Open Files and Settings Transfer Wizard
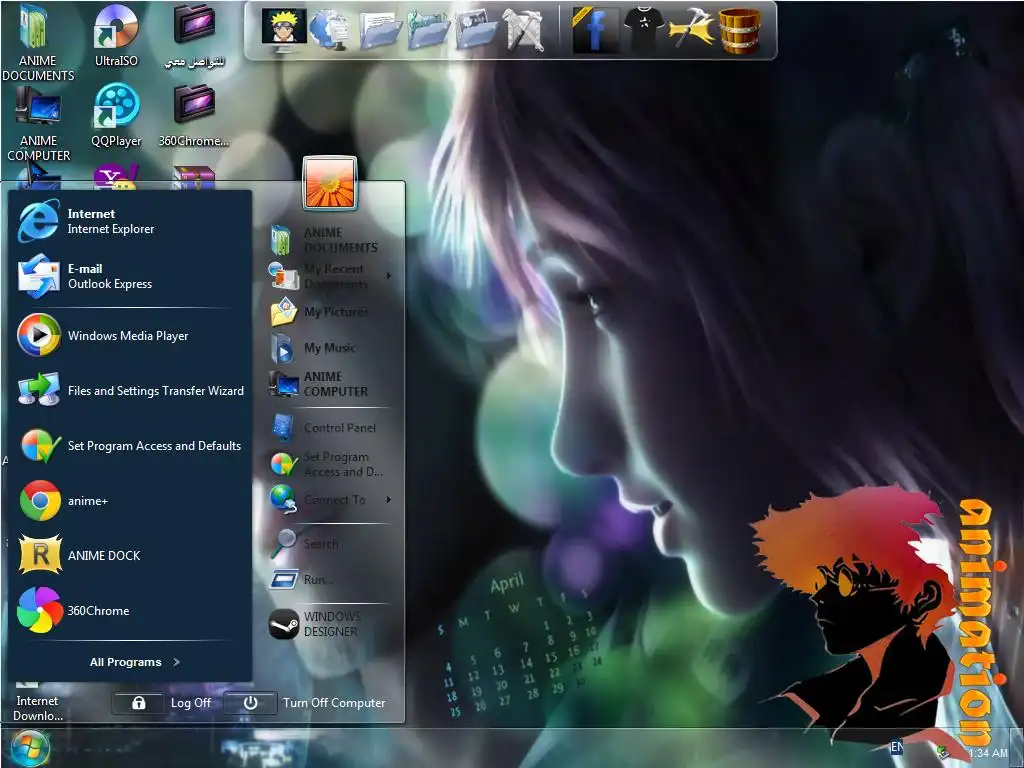1024x768 pixels. (x=129, y=391)
